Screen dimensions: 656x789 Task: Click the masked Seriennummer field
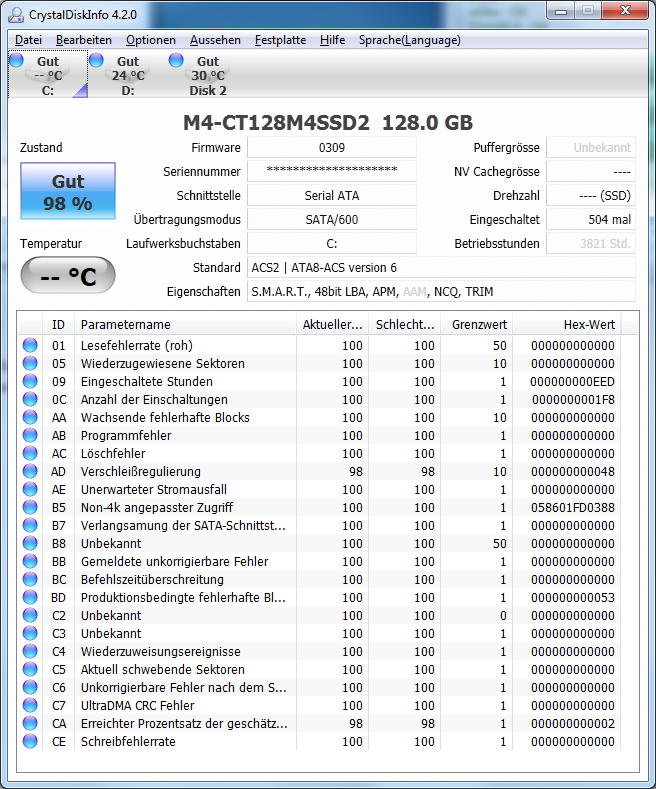(x=332, y=171)
